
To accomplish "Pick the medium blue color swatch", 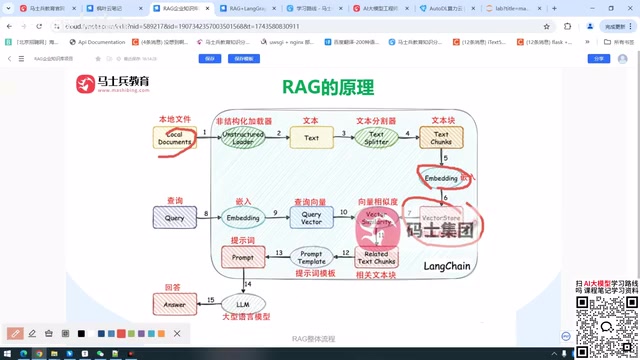I will point(111,333).
